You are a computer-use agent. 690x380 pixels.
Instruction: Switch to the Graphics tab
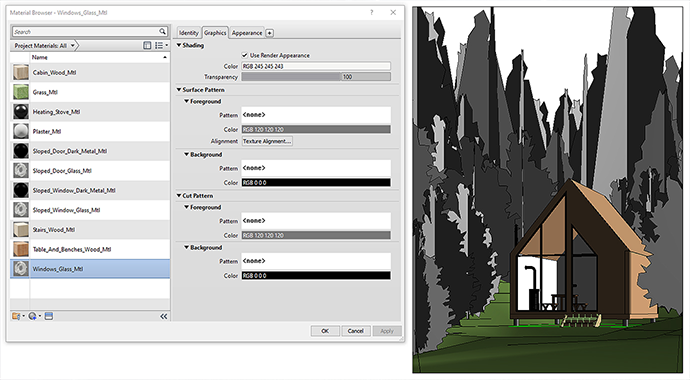(215, 33)
